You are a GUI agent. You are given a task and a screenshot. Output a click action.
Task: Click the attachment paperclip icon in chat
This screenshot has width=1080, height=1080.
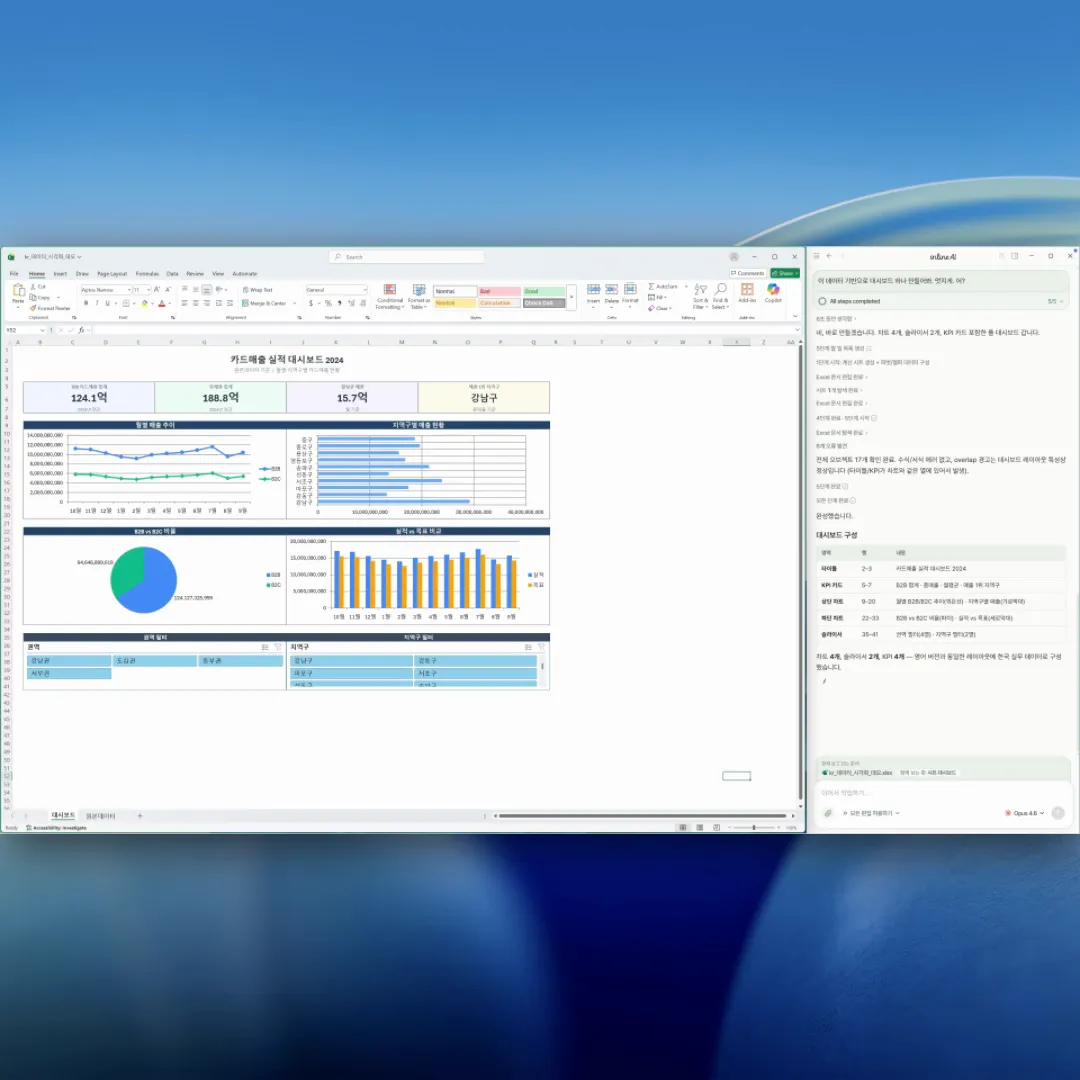828,813
